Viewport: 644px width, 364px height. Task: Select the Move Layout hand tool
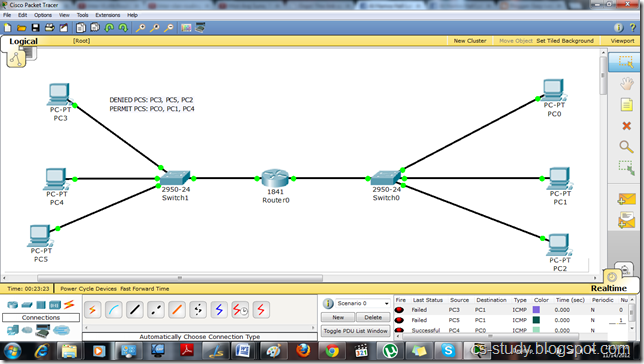tap(626, 84)
